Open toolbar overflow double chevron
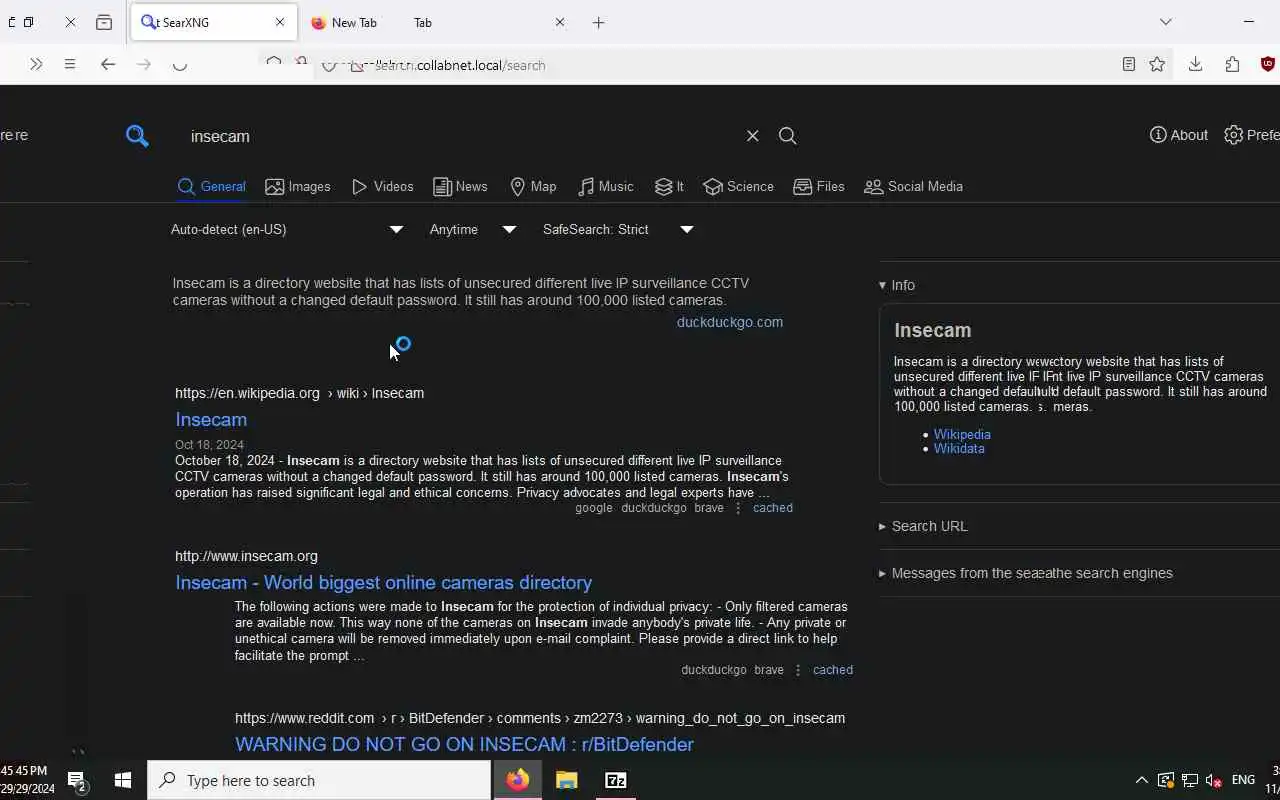Viewport: 1280px width, 800px height. (36, 64)
